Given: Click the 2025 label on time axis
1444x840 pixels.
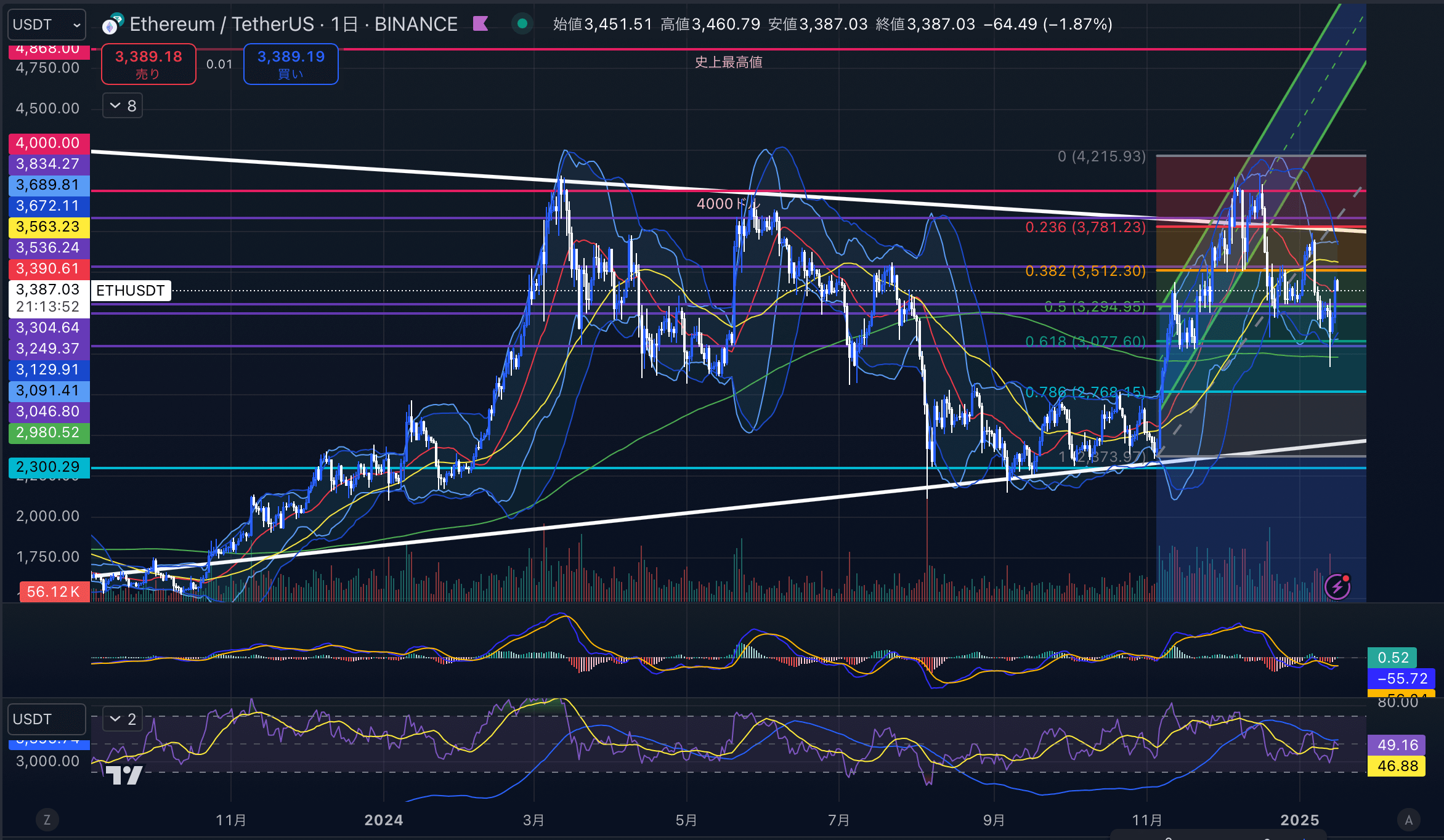Looking at the screenshot, I should (1300, 820).
